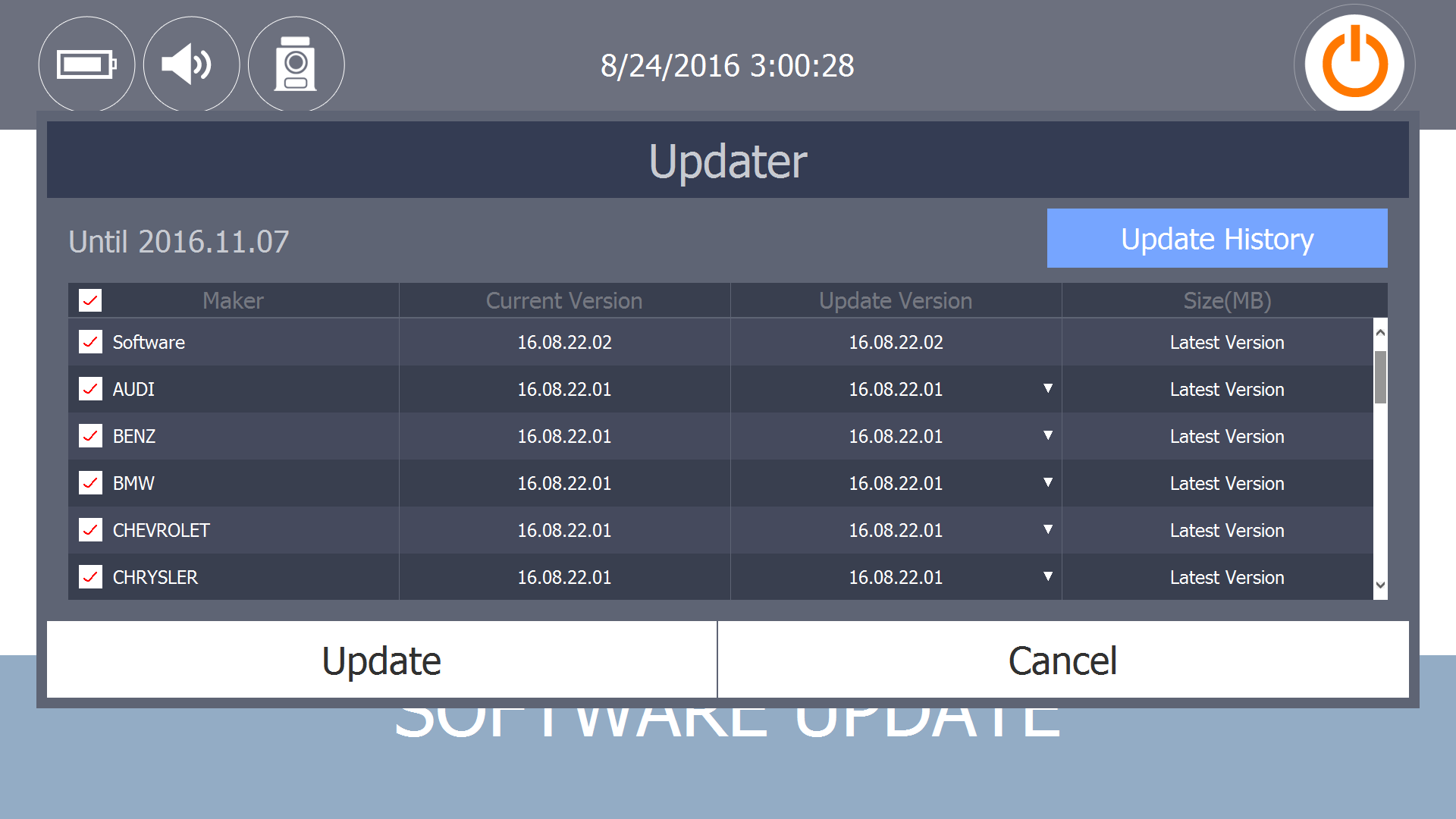Viewport: 1456px width, 819px height.
Task: Open BENZ update version dropdown arrow
Action: pyautogui.click(x=1048, y=435)
